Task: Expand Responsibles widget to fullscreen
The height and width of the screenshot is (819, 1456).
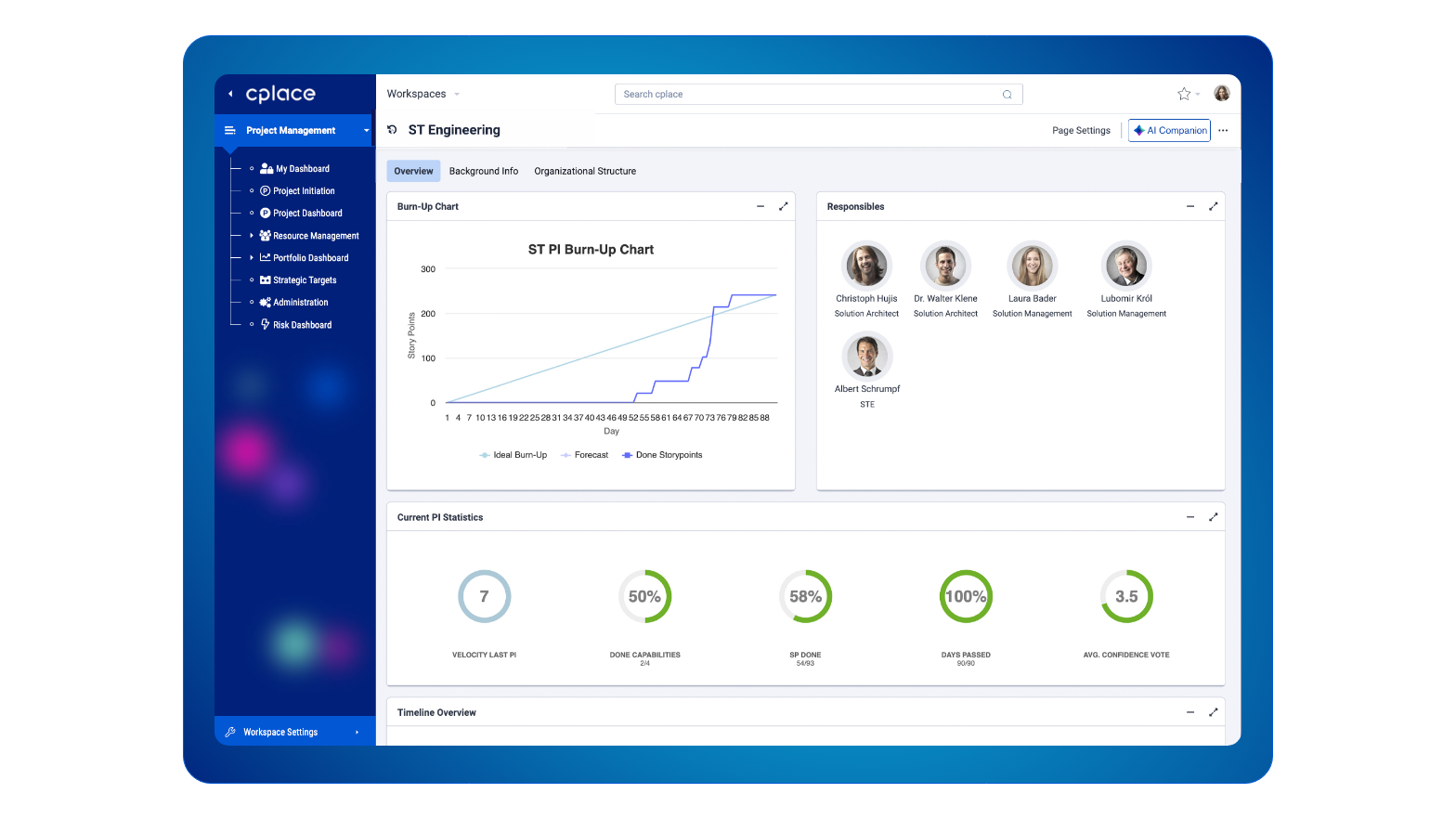Action: tap(1213, 207)
